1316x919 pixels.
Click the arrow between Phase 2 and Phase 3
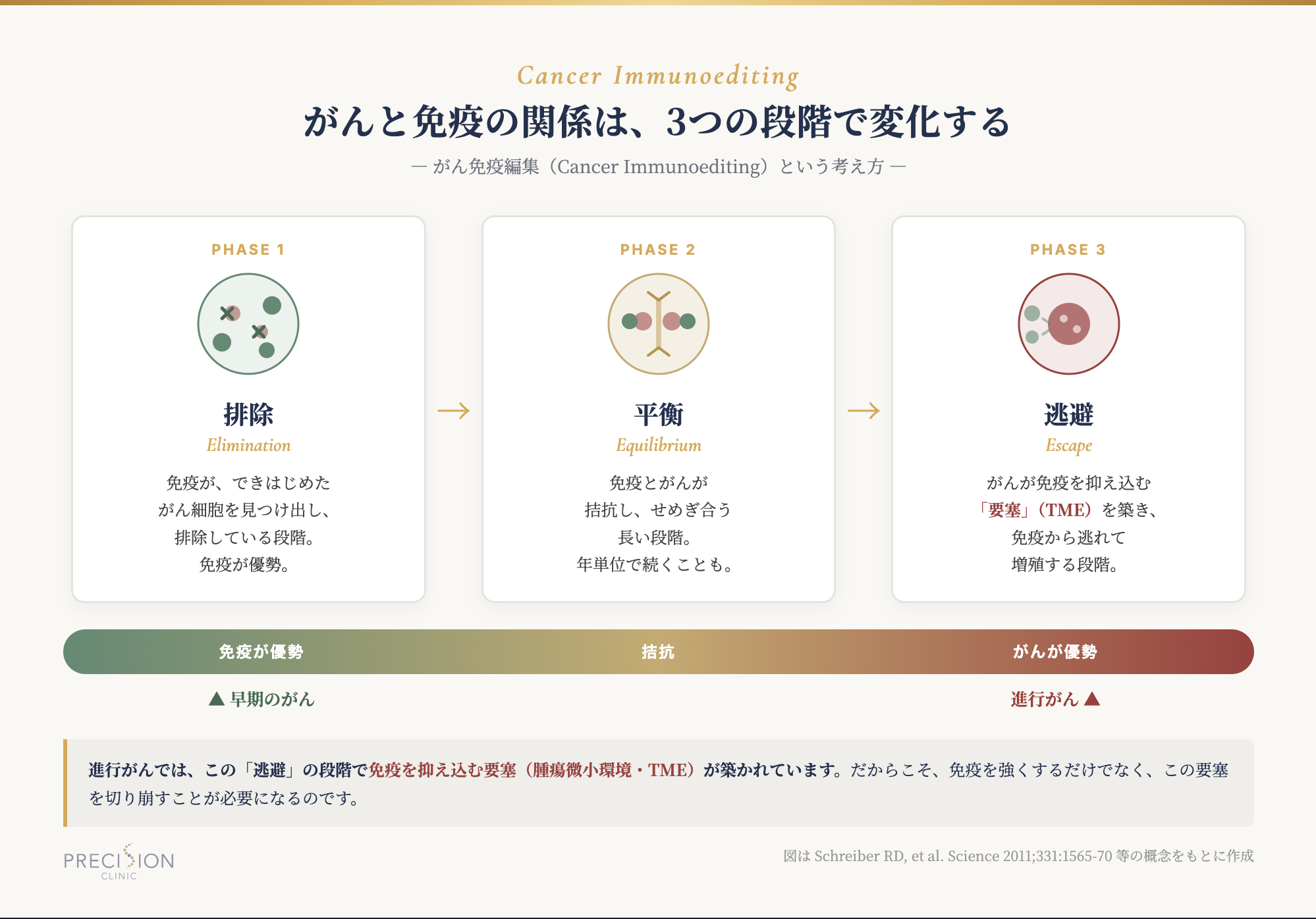pyautogui.click(x=864, y=411)
